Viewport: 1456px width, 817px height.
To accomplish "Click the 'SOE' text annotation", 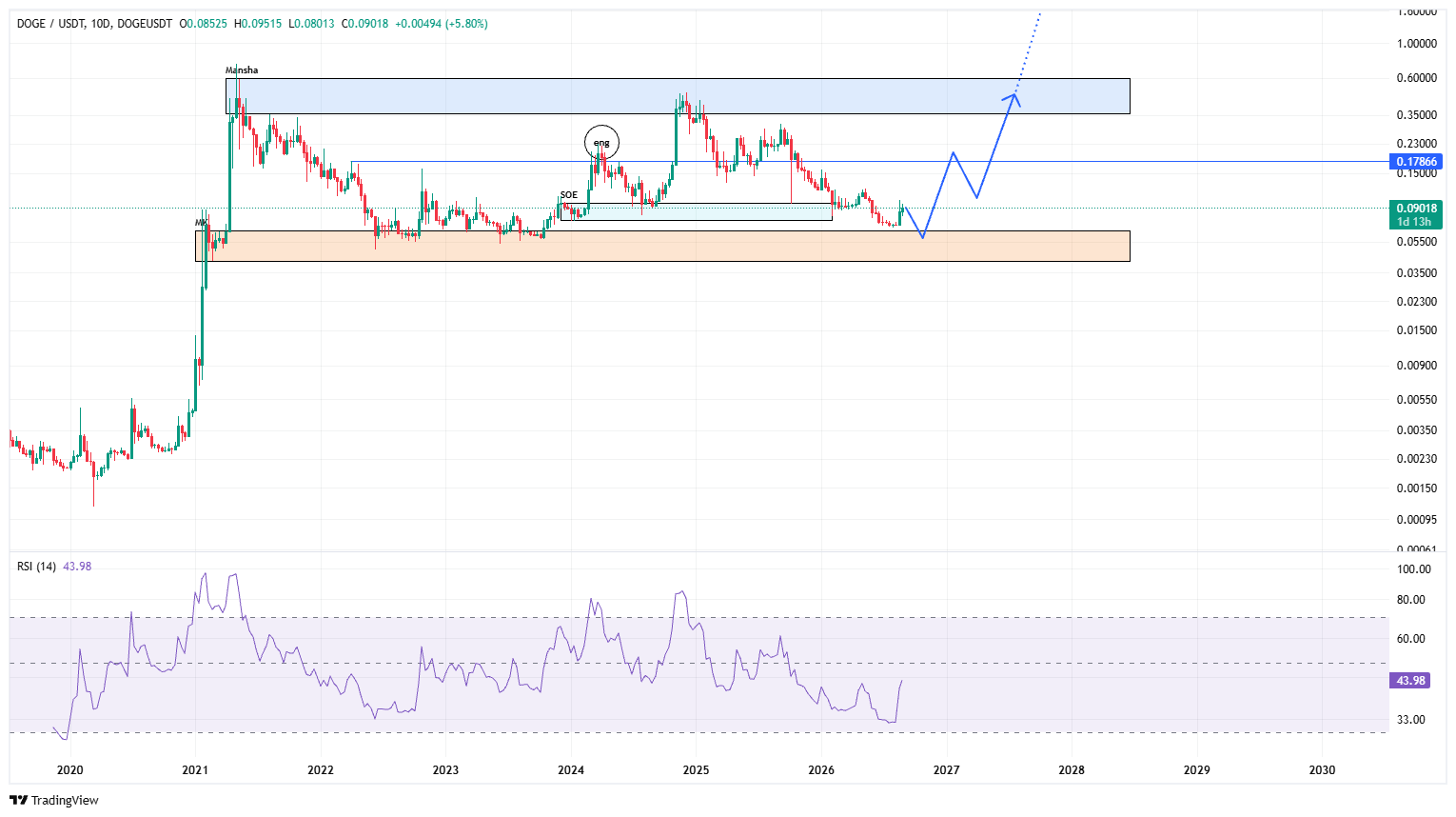I will (569, 195).
